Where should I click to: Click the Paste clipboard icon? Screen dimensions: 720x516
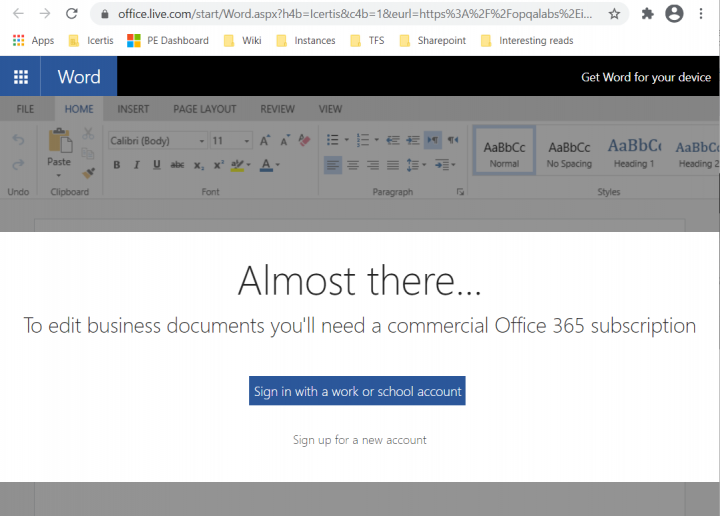tap(59, 143)
